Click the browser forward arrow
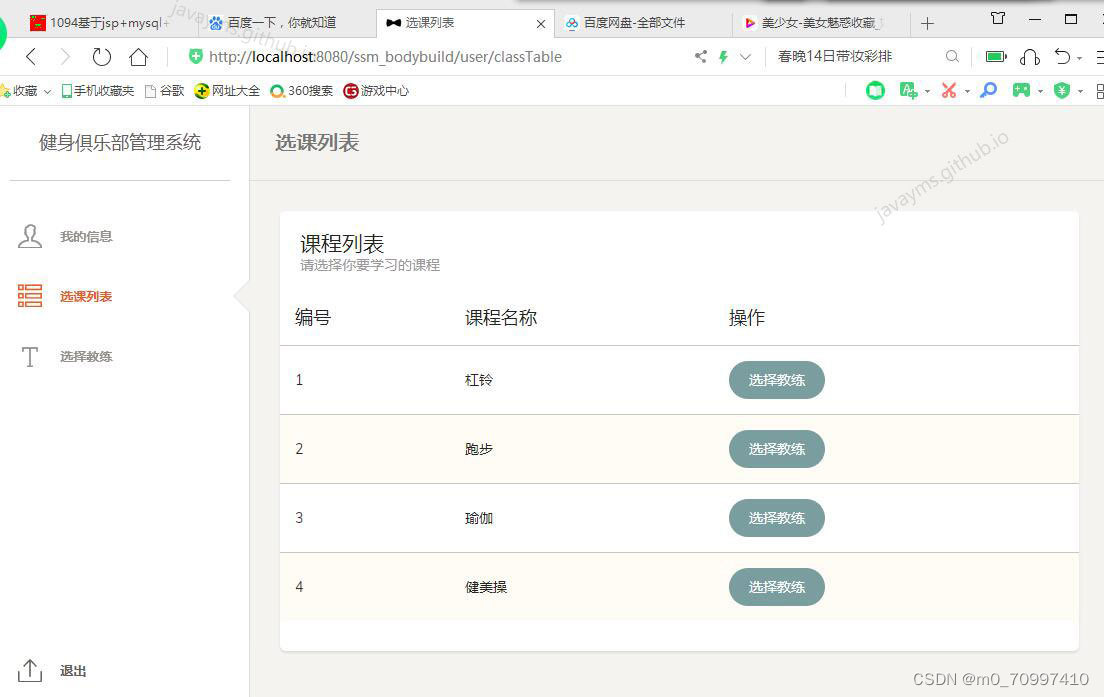The image size is (1104, 697). coord(65,57)
